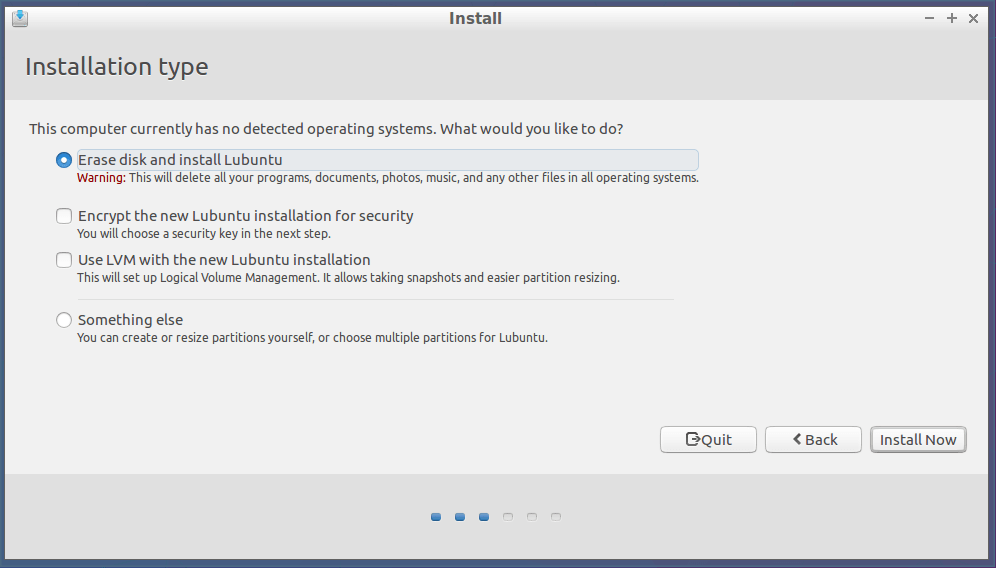Image resolution: width=996 pixels, height=568 pixels.
Task: Click the installer icon in the title bar
Action: 20,18
